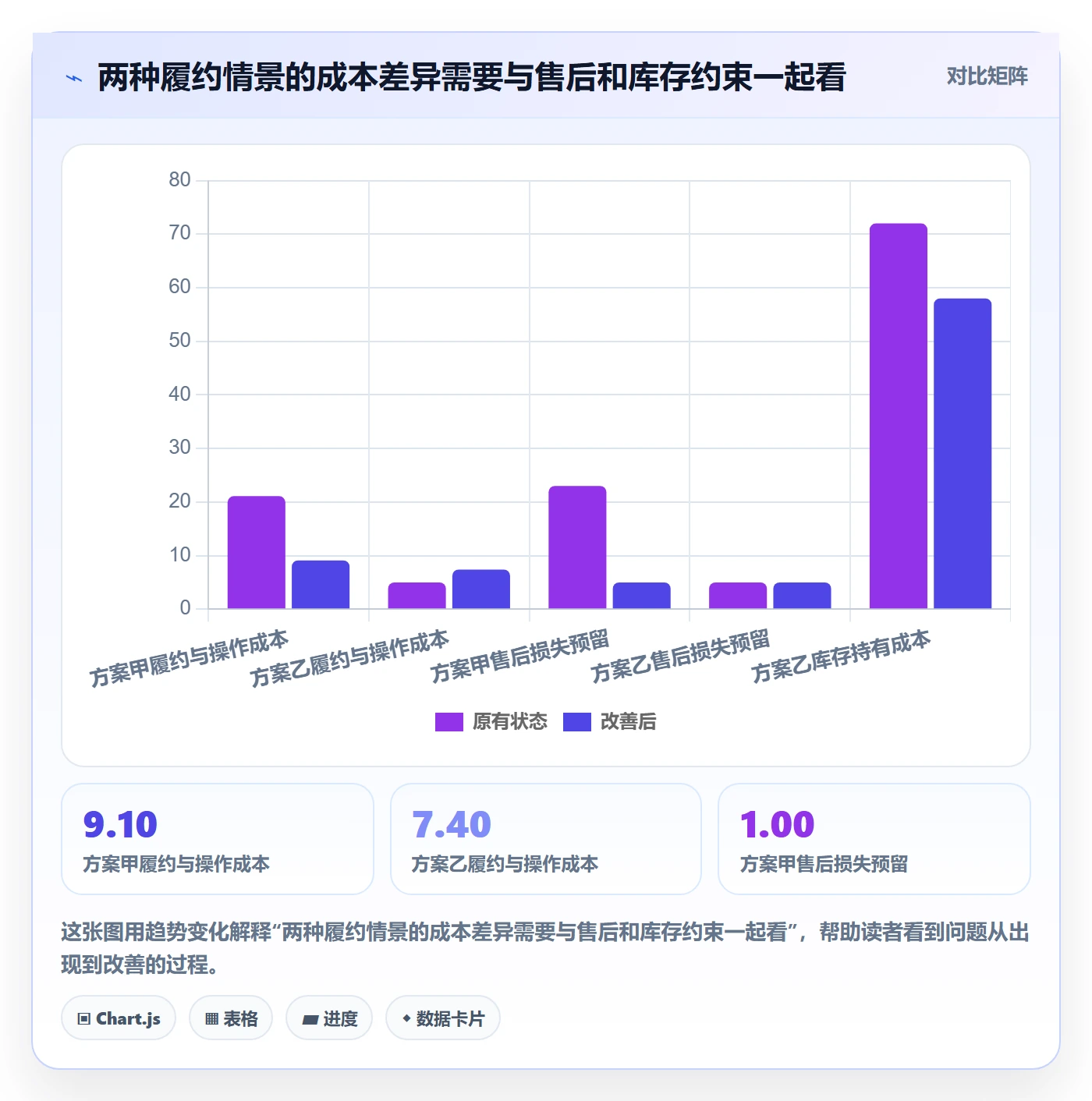
Task: Click the 原有状态 legend label
Action: pyautogui.click(x=510, y=722)
